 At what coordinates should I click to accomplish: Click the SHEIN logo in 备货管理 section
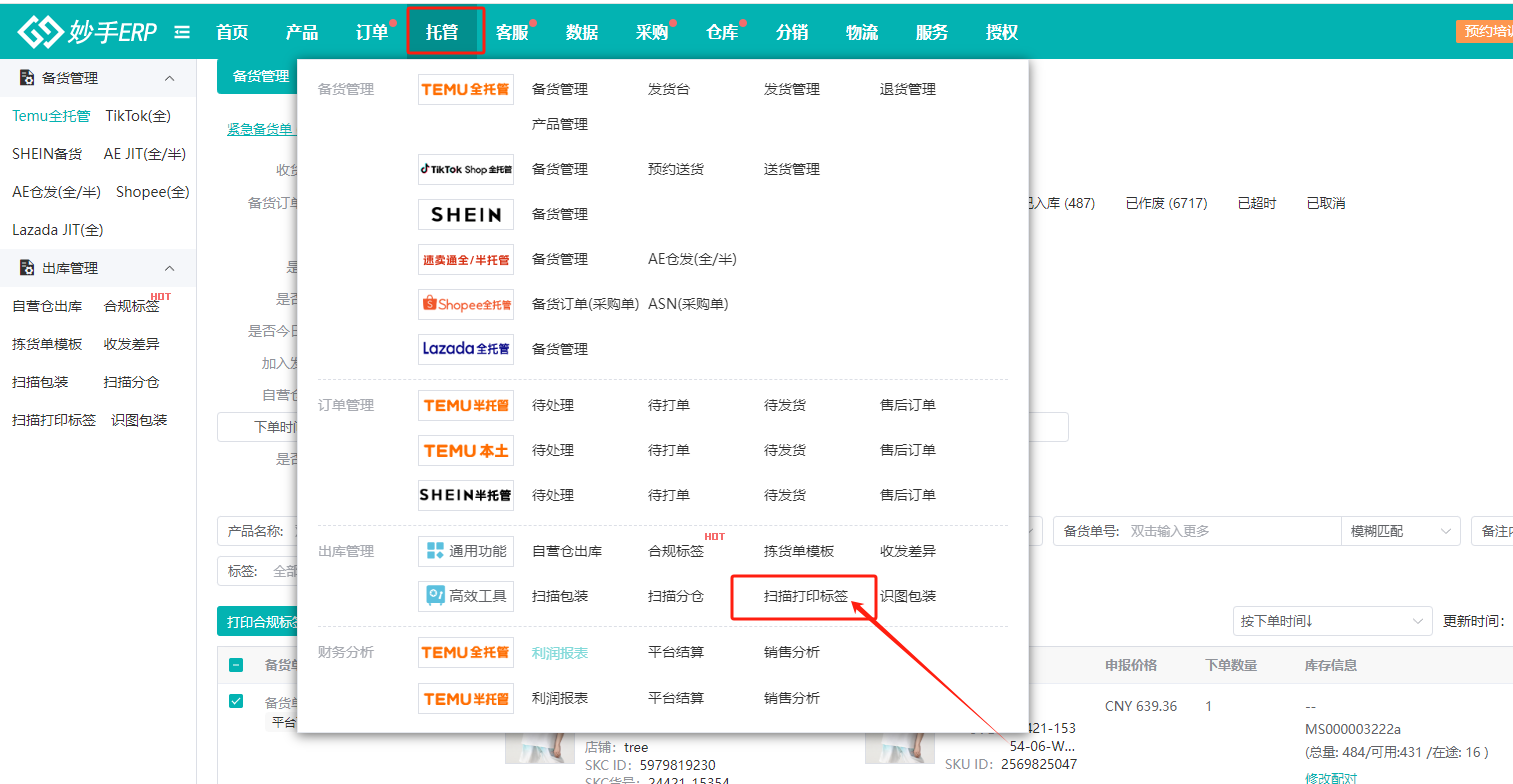click(466, 214)
